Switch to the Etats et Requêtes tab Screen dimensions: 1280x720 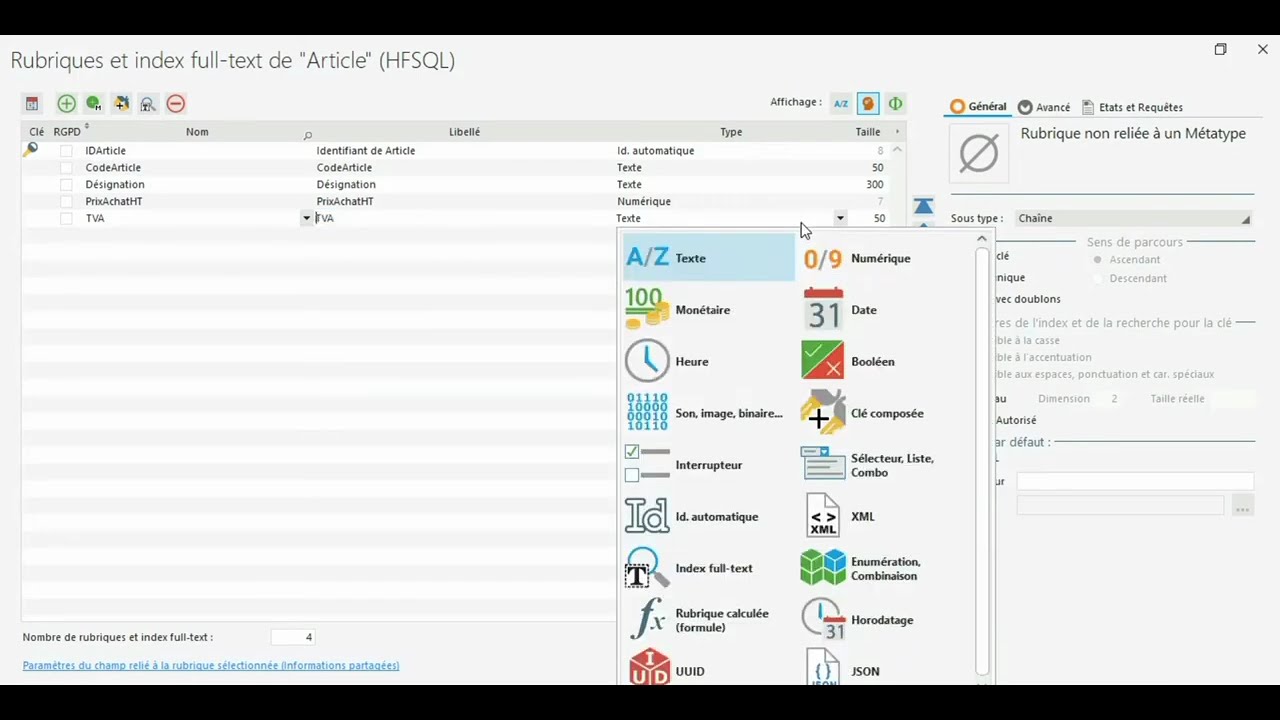(x=1132, y=107)
